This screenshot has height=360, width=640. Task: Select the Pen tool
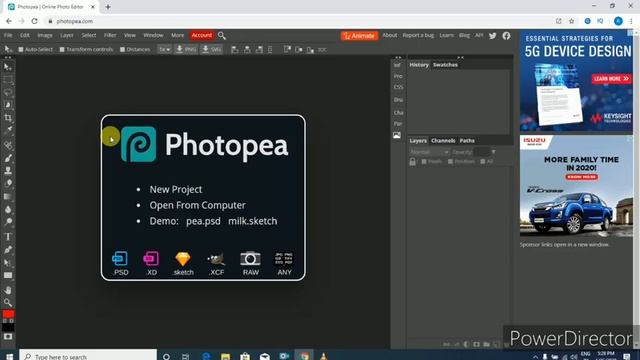[8, 249]
